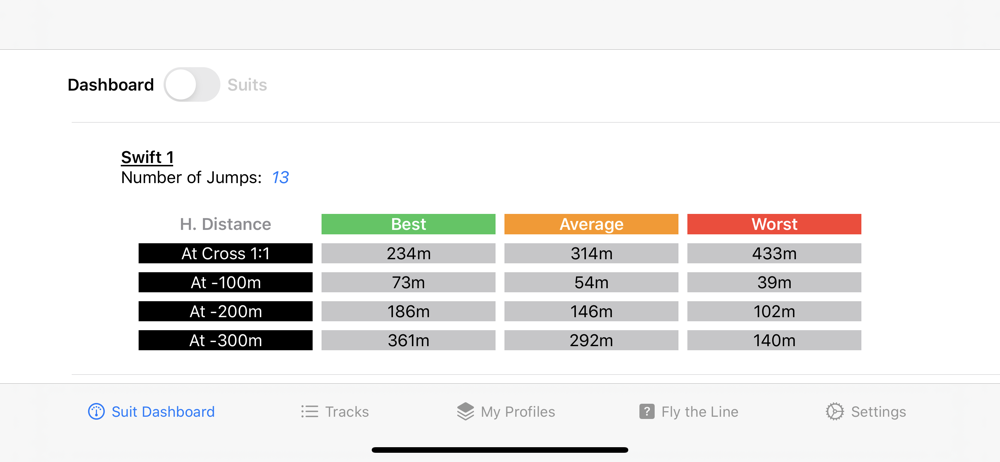Select the At Cross 1:1 row label

coord(226,253)
